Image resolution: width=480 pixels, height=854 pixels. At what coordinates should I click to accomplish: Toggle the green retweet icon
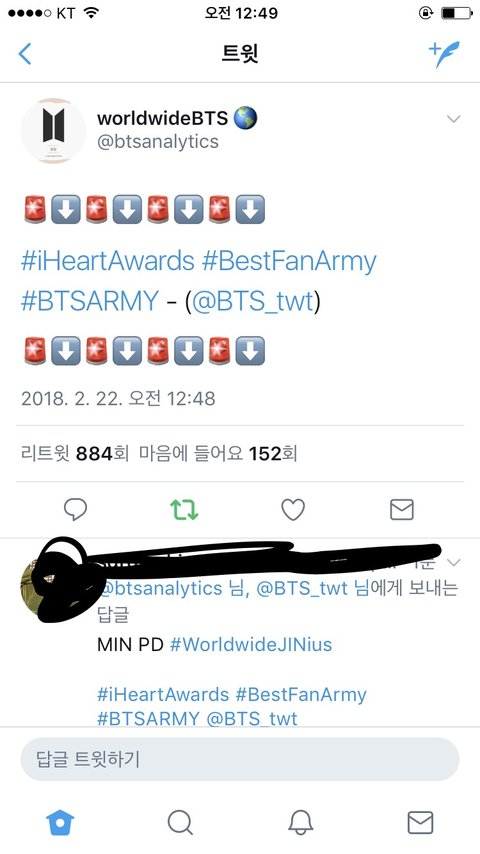(184, 510)
